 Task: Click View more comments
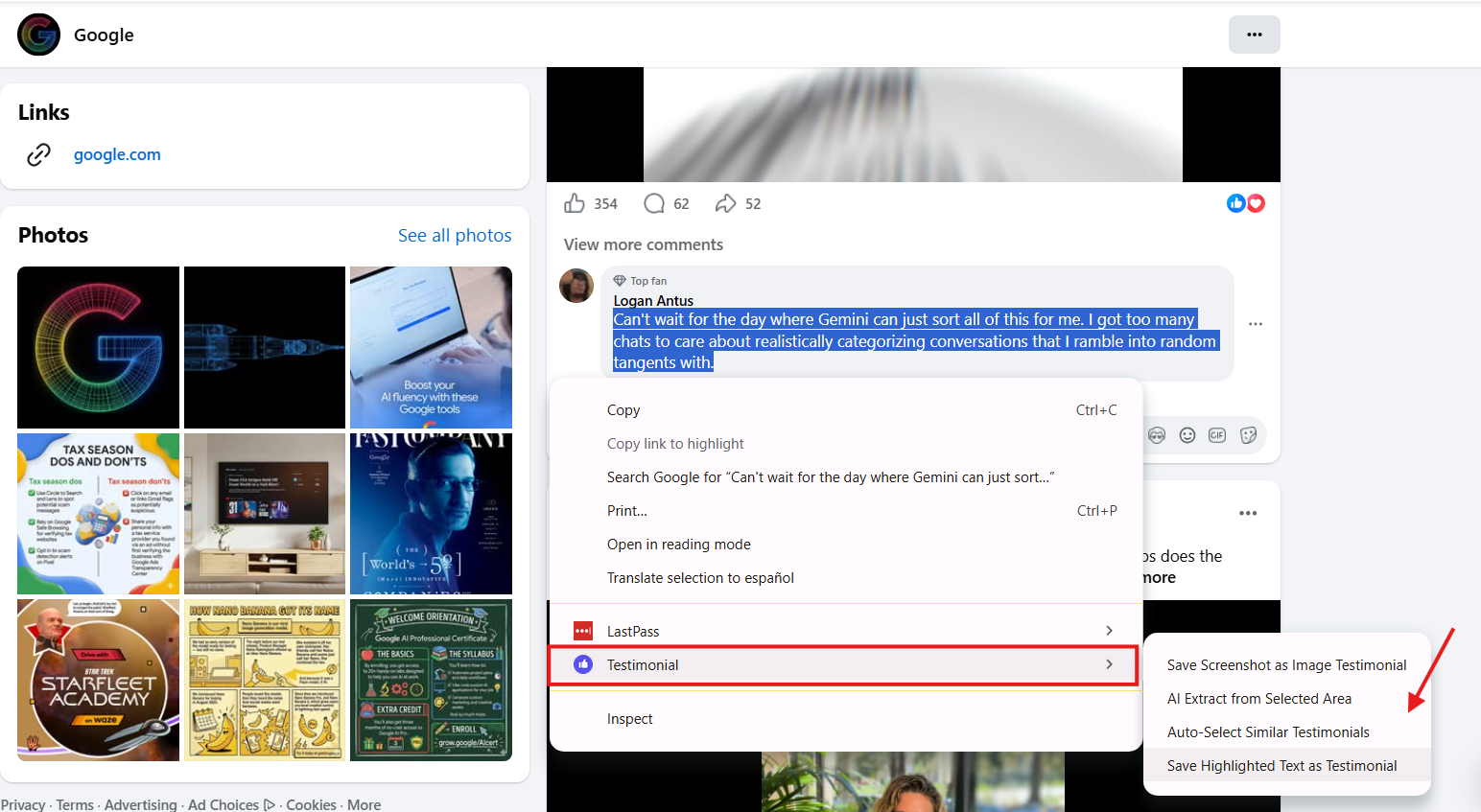click(644, 244)
